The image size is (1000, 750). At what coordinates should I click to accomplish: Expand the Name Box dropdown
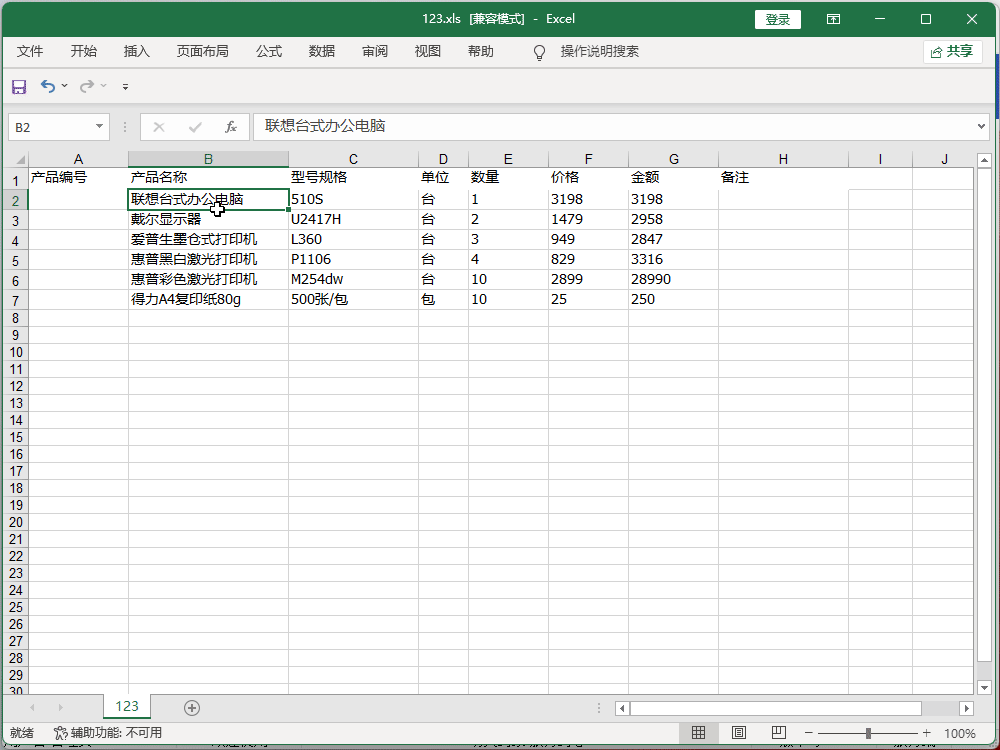click(x=99, y=126)
